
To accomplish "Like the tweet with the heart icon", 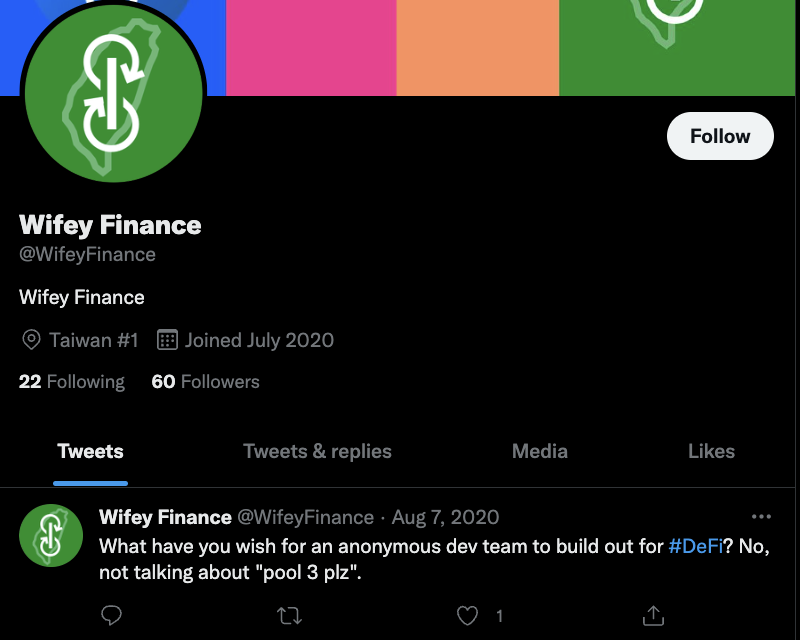I will pos(467,615).
